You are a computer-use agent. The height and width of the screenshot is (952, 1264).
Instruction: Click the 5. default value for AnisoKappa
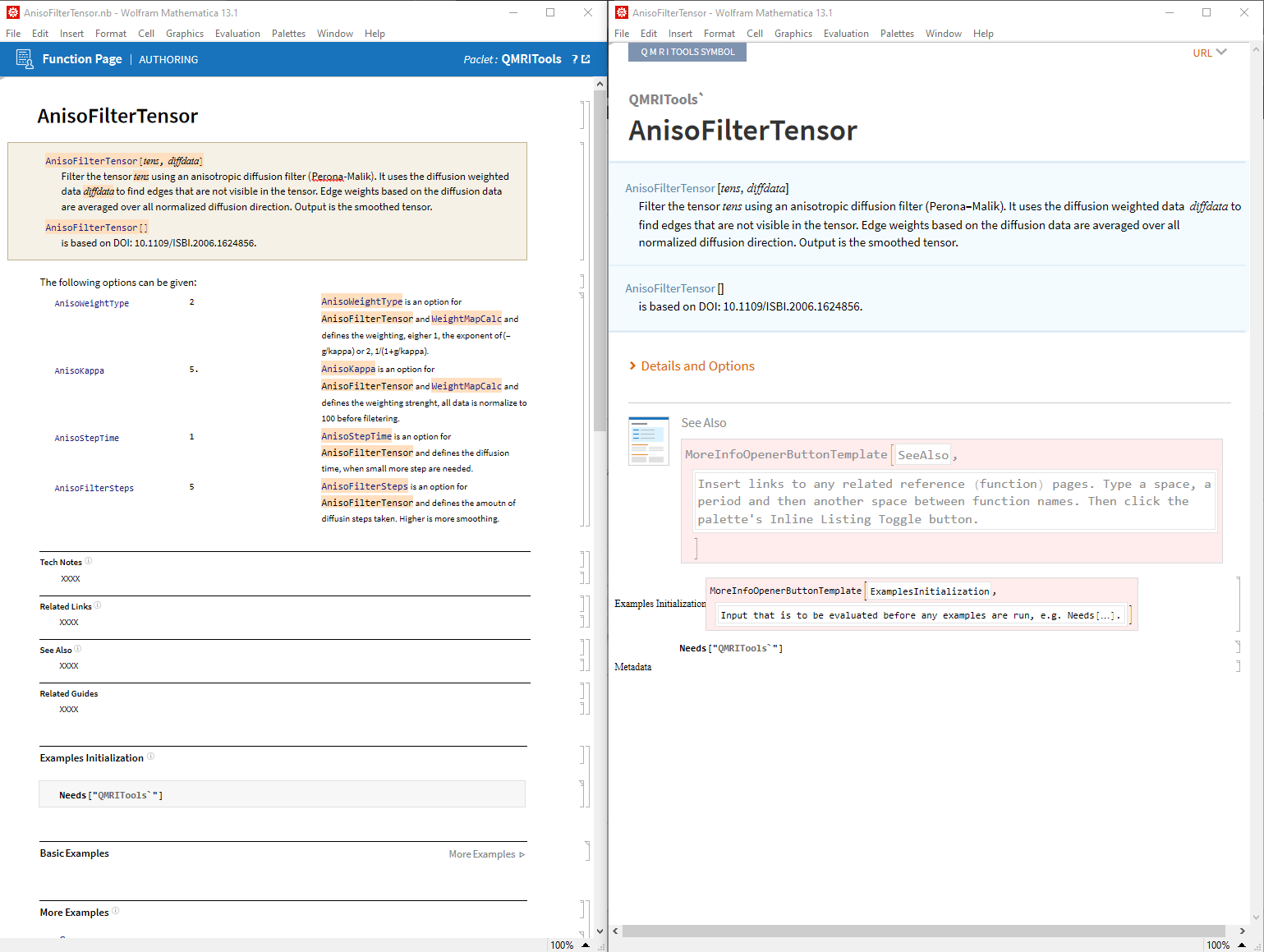click(x=194, y=369)
